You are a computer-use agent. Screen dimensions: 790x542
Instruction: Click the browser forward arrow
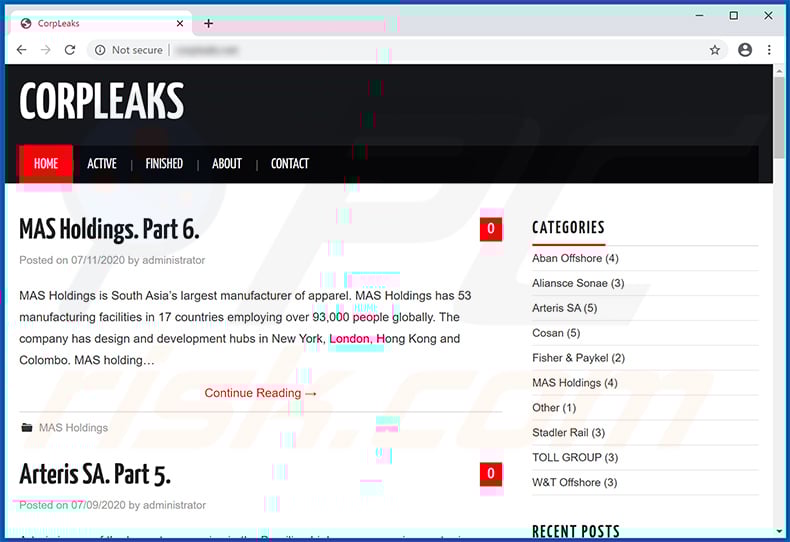pyautogui.click(x=45, y=50)
